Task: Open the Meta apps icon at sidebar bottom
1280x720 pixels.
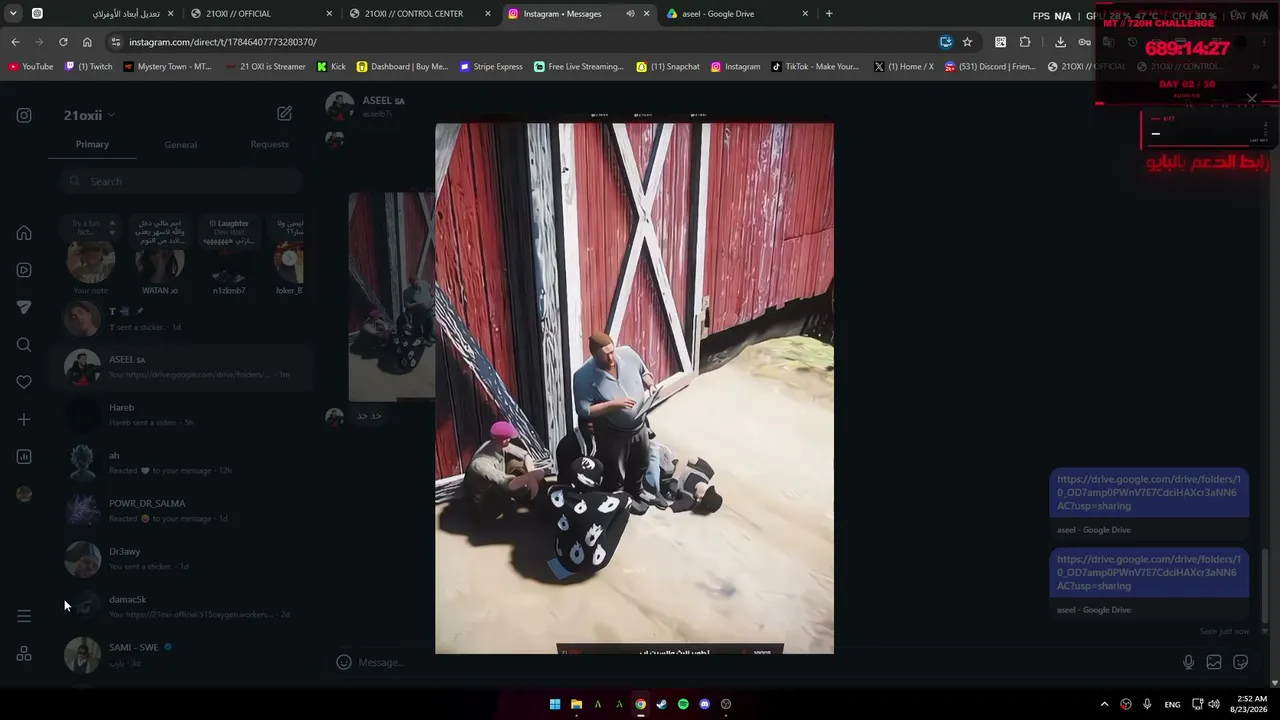Action: coord(24,654)
